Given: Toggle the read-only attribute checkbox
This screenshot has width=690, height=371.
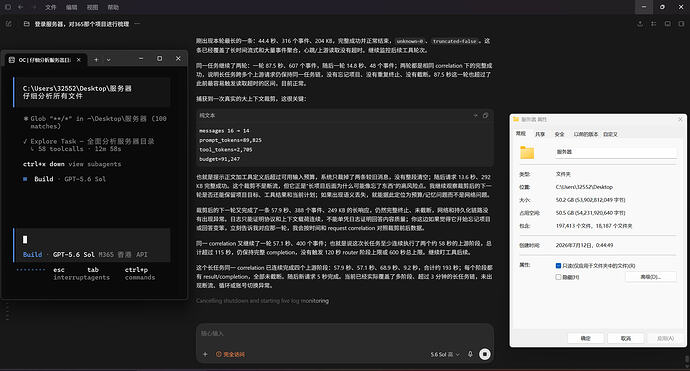Looking at the screenshot, I should [x=558, y=266].
